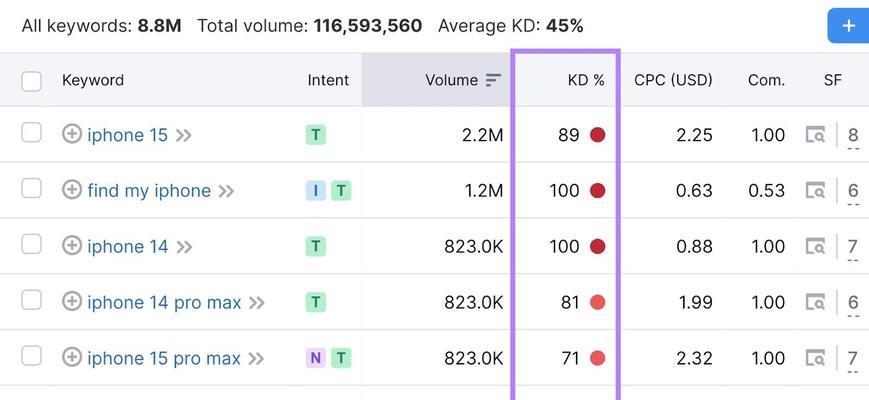
Task: Click the N intent badge for iphone 15 pro max
Action: pos(315,358)
